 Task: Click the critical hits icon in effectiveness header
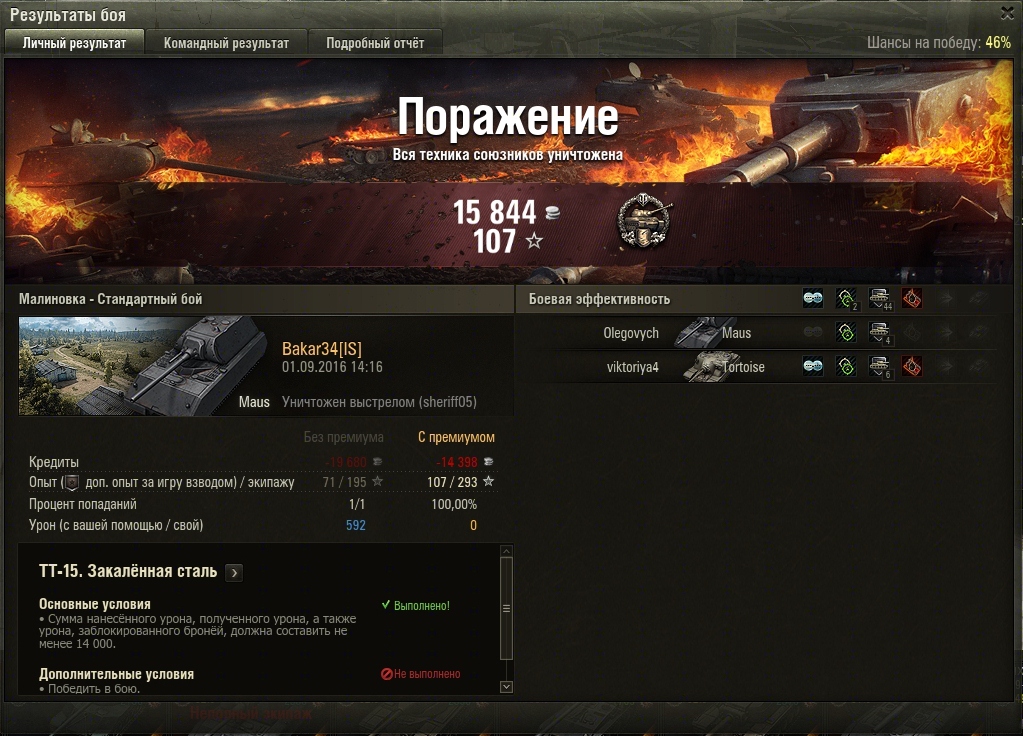[912, 298]
